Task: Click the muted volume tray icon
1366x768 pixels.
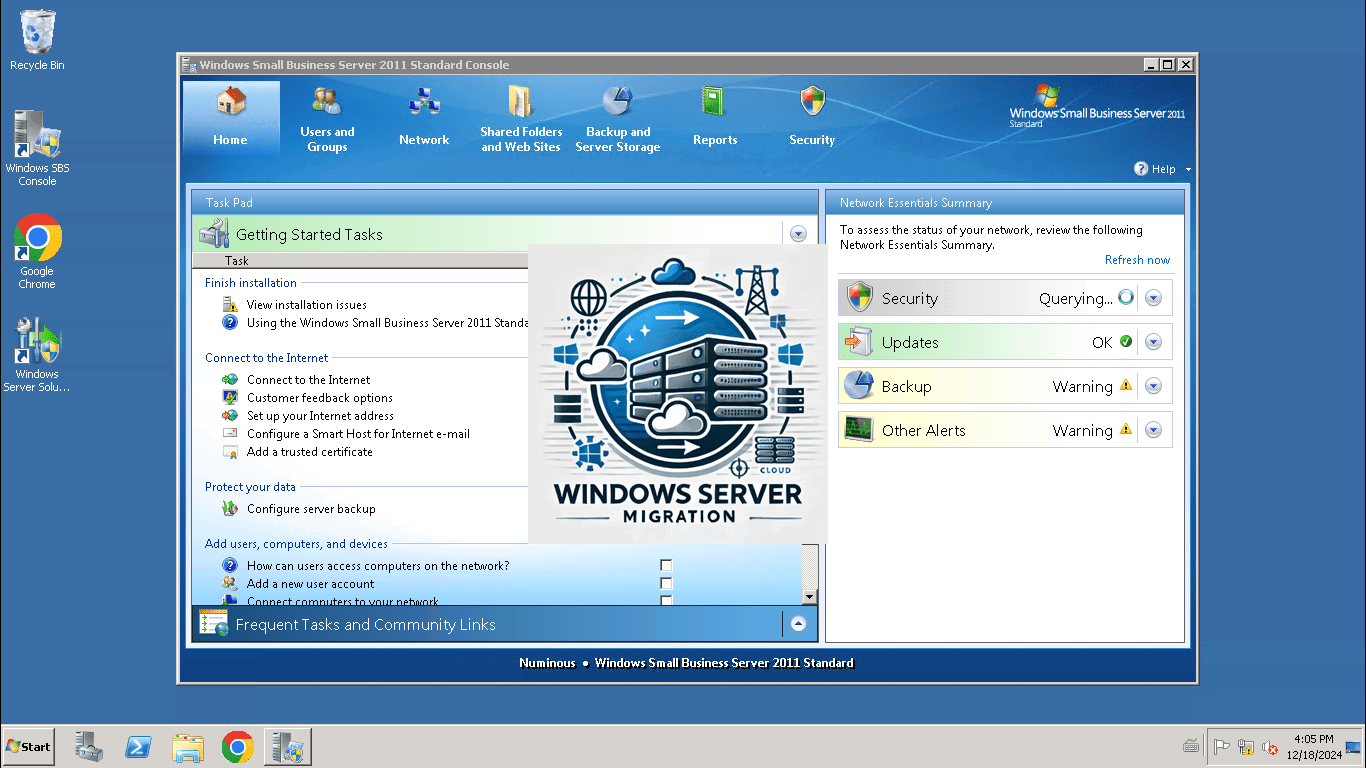Action: point(1270,747)
